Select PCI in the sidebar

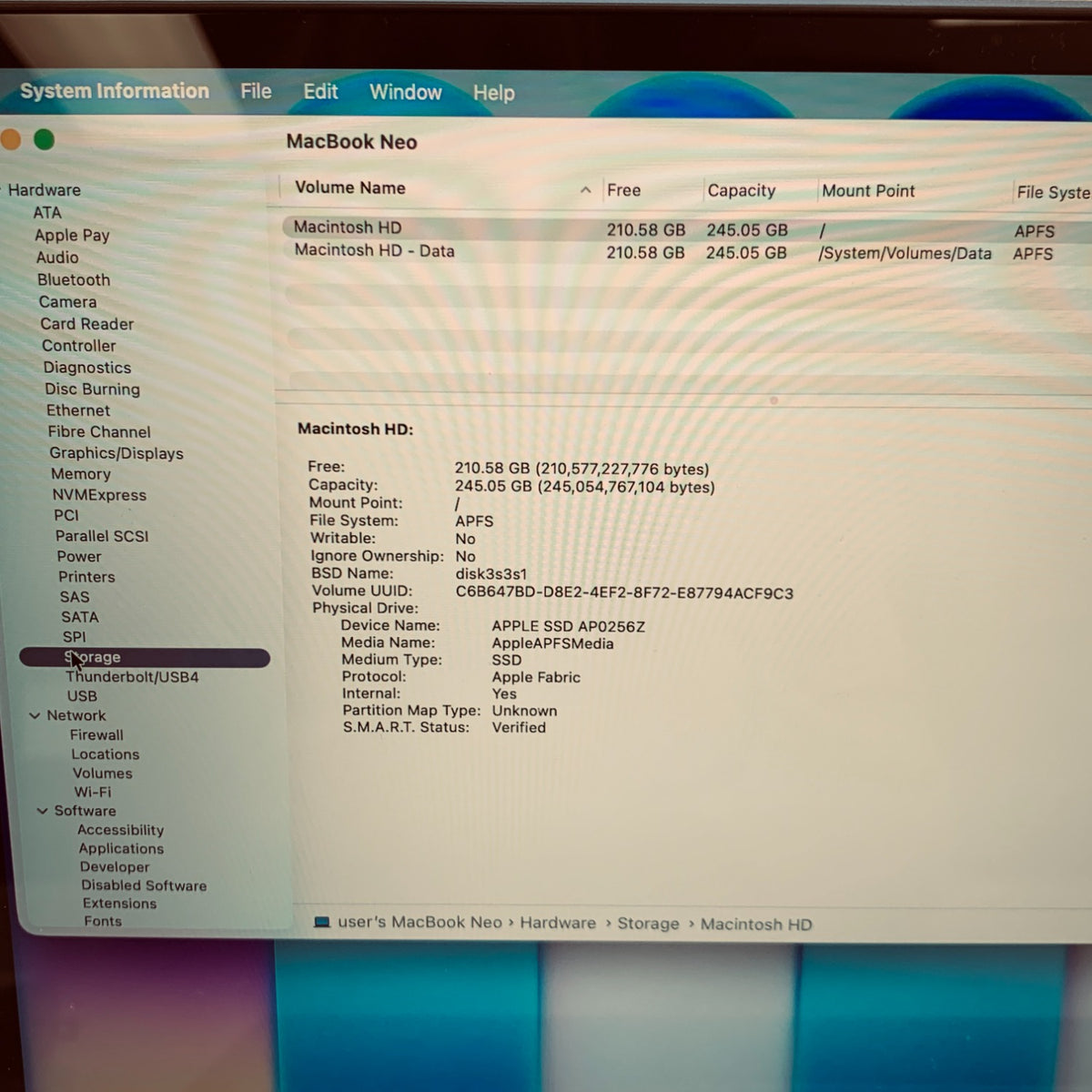click(66, 515)
